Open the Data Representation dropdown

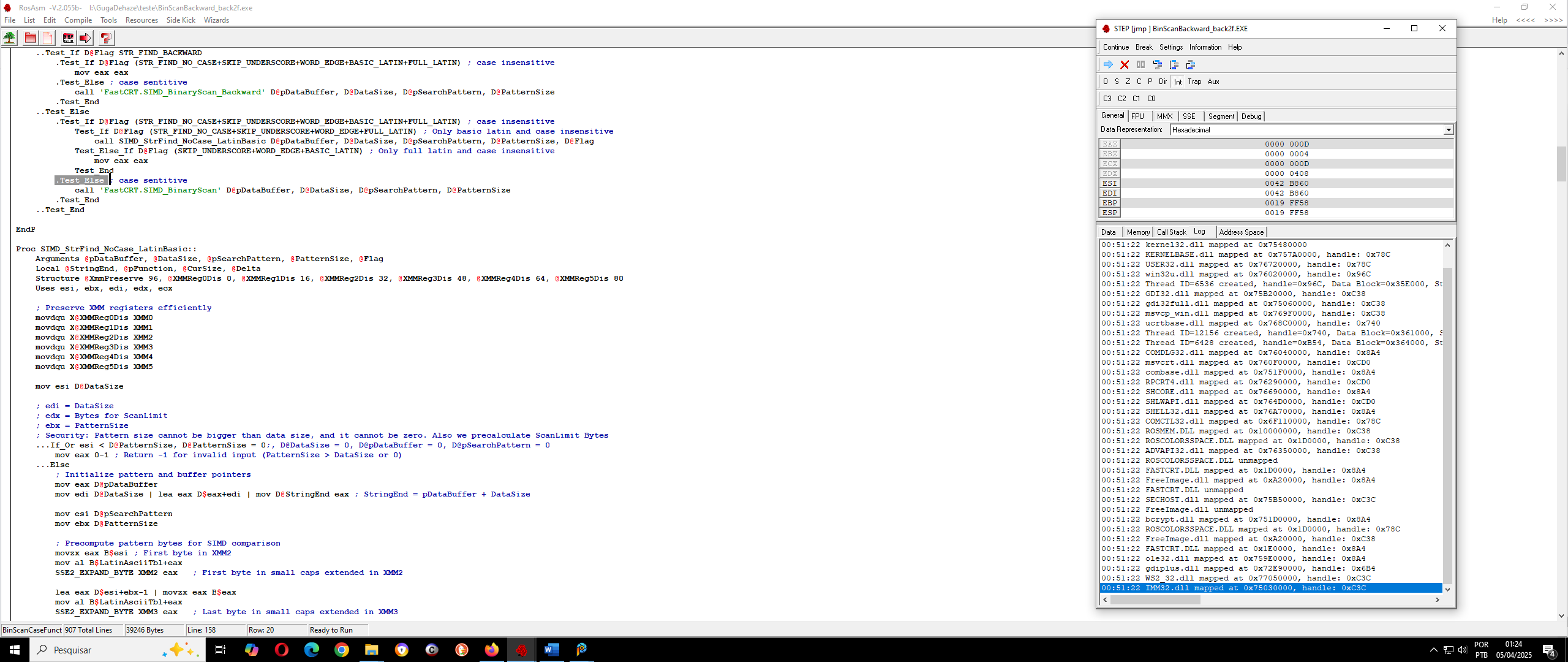tap(1448, 130)
